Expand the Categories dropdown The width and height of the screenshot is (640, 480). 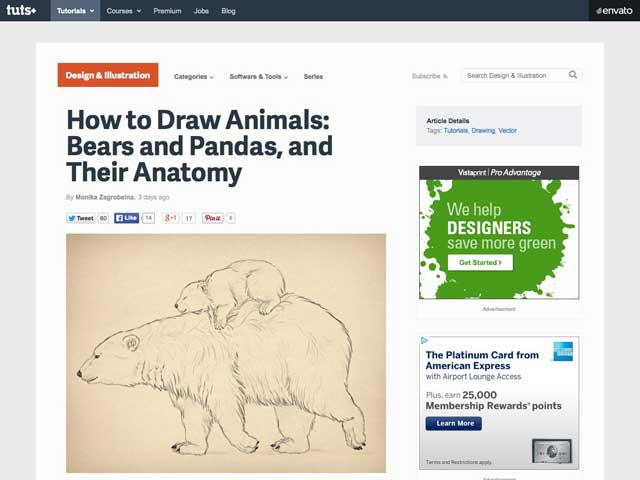click(x=194, y=77)
